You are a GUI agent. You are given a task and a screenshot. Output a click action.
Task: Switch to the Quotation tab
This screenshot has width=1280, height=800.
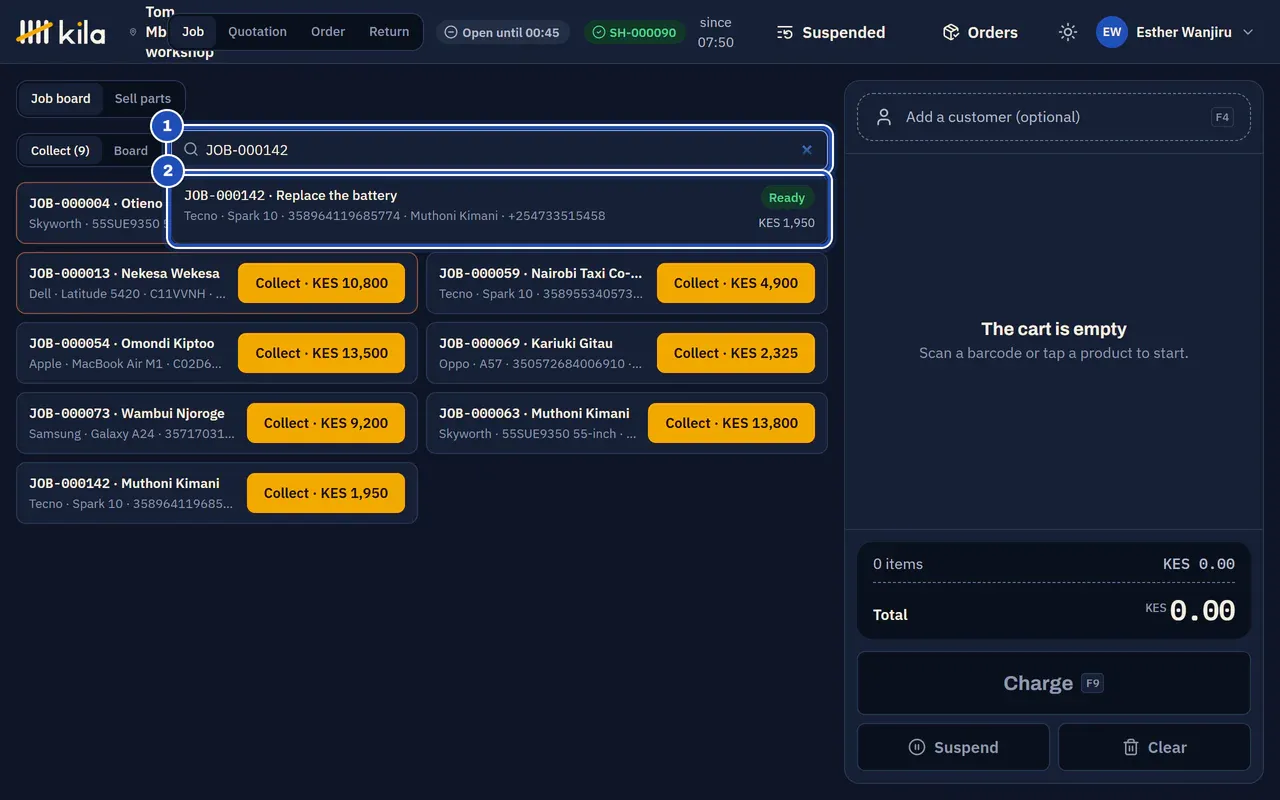[257, 31]
